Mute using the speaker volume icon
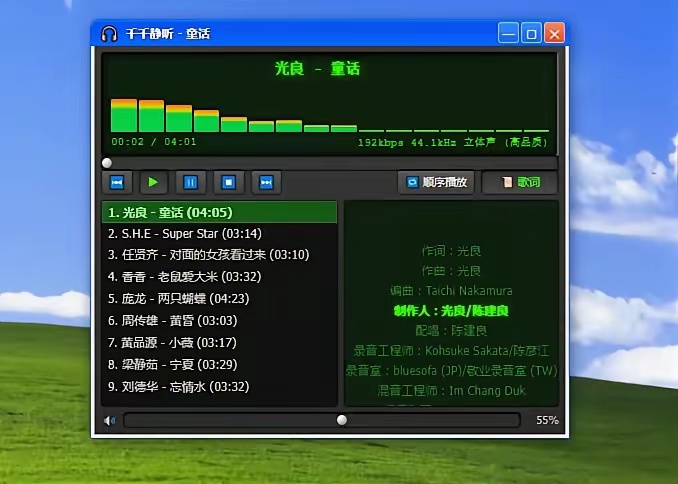 pyautogui.click(x=110, y=420)
